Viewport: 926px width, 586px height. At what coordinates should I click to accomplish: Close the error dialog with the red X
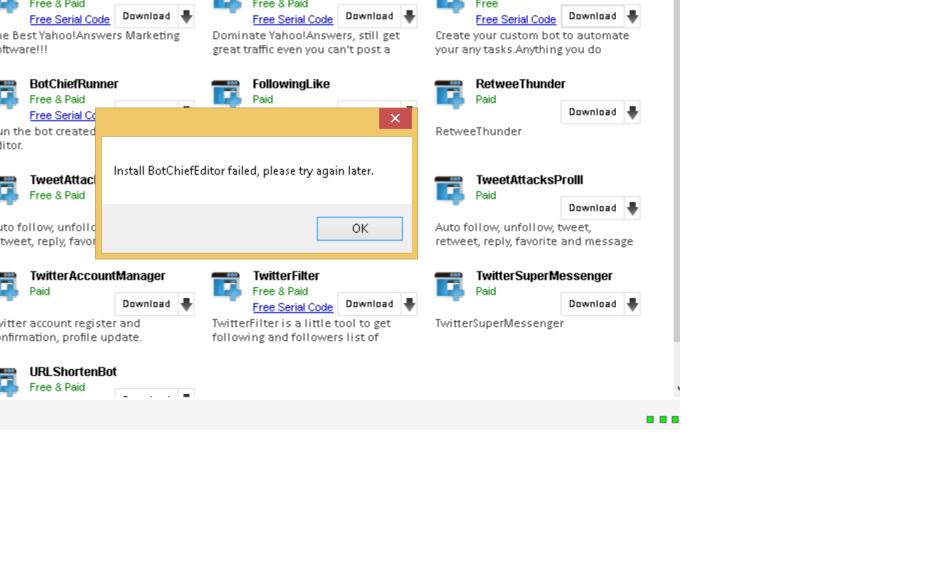395,118
